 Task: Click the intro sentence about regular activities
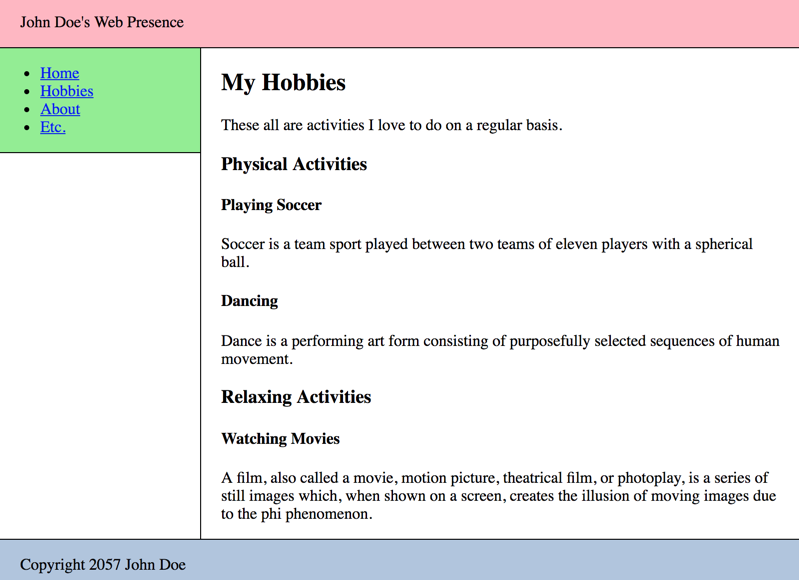391,125
